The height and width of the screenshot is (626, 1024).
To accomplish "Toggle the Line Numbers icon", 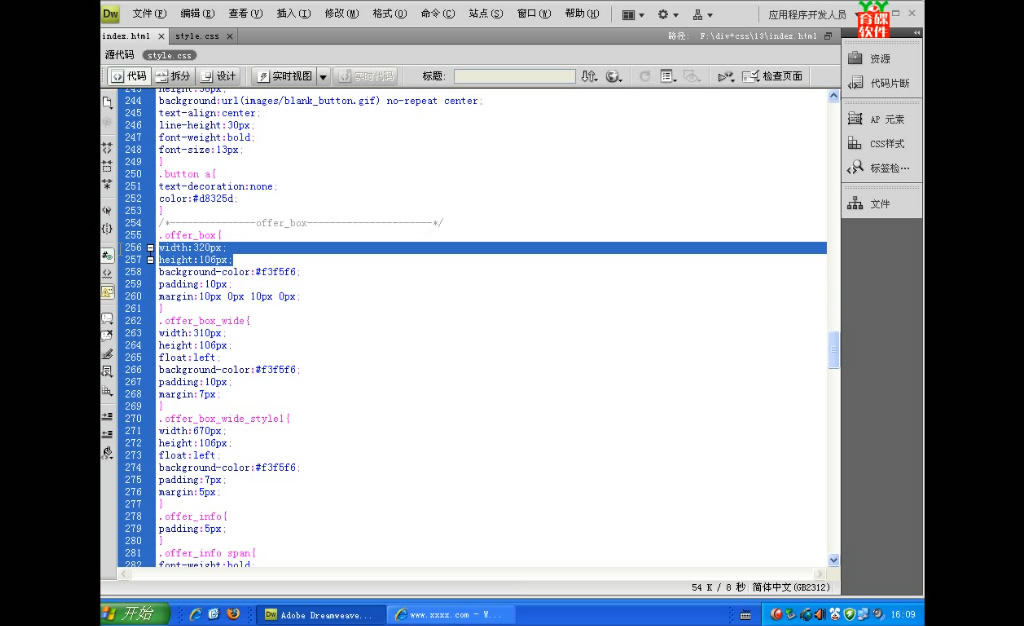I will coord(107,255).
